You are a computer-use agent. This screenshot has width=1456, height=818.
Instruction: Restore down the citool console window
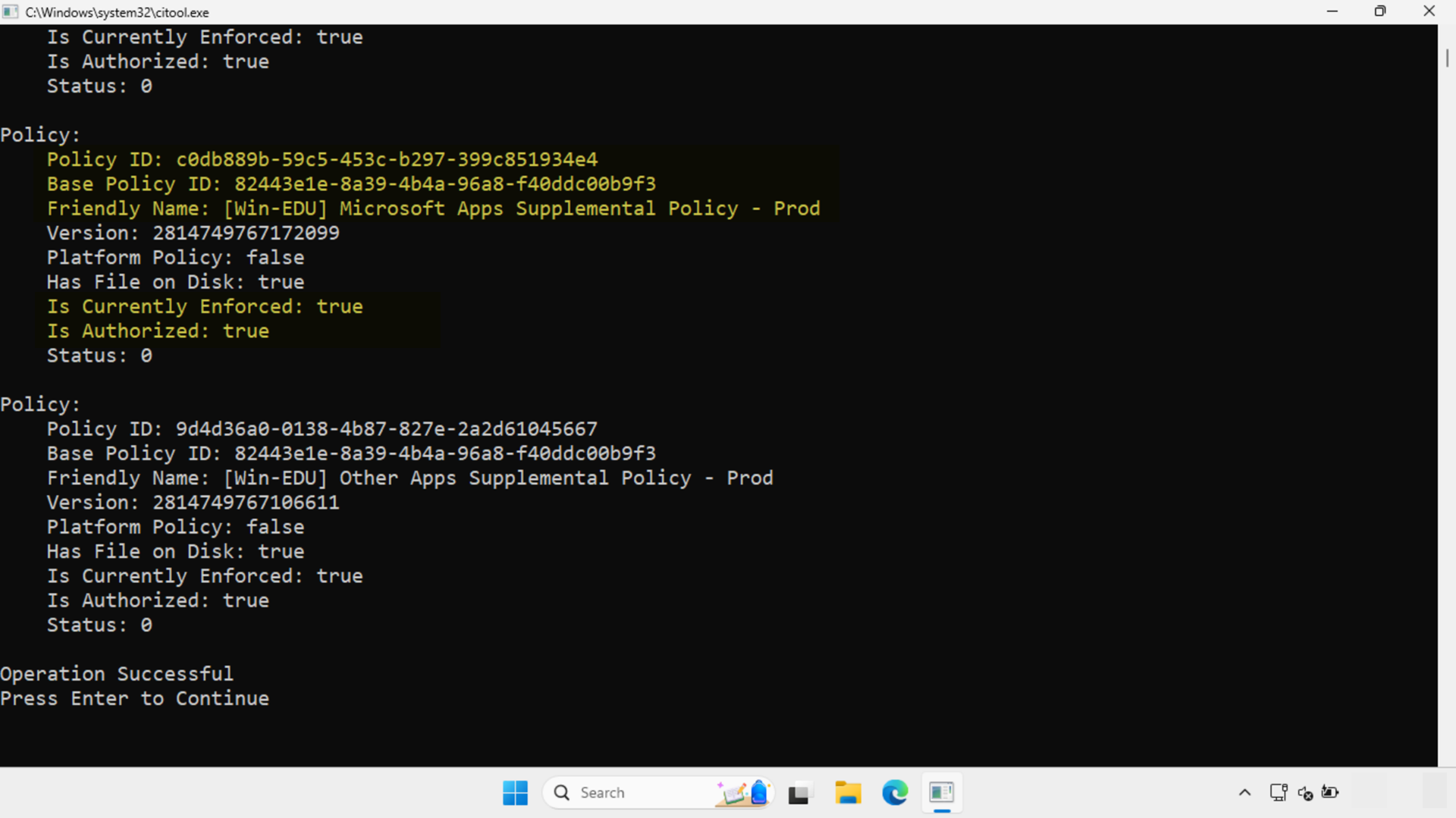[x=1380, y=11]
